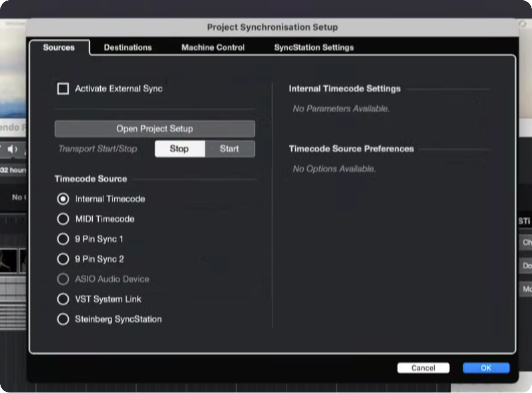The width and height of the screenshot is (532, 393).
Task: Confirm the dialog with OK
Action: [486, 368]
